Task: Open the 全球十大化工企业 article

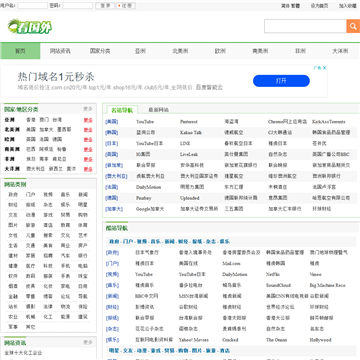Action: 23,353
